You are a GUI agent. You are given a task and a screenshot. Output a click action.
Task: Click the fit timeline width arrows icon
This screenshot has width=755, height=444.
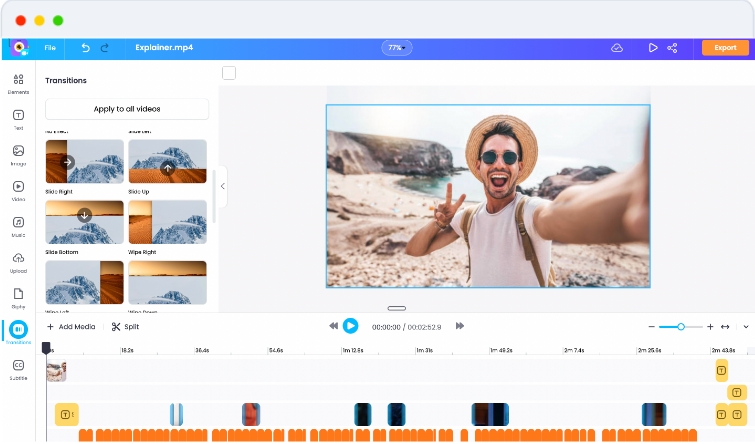[x=725, y=327]
